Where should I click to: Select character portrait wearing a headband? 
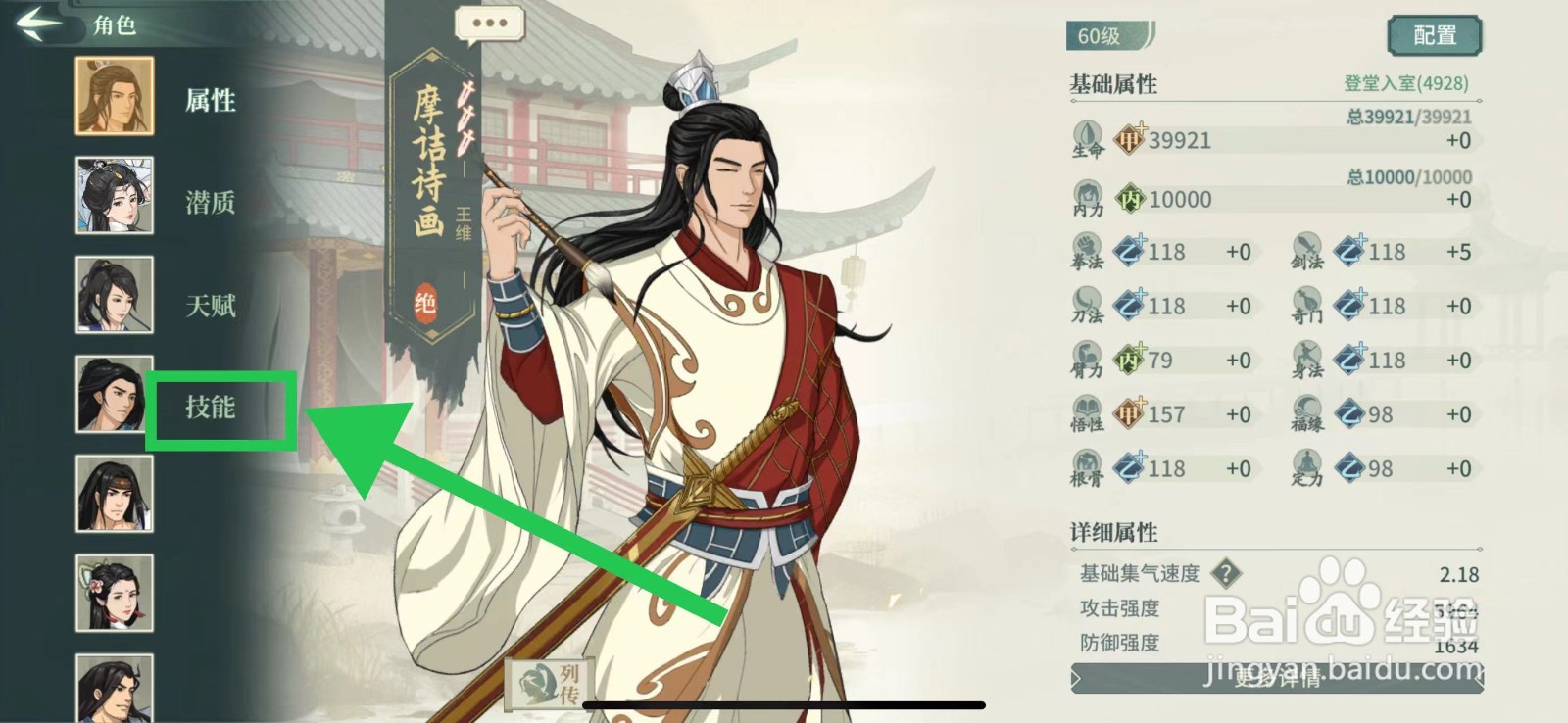115,494
